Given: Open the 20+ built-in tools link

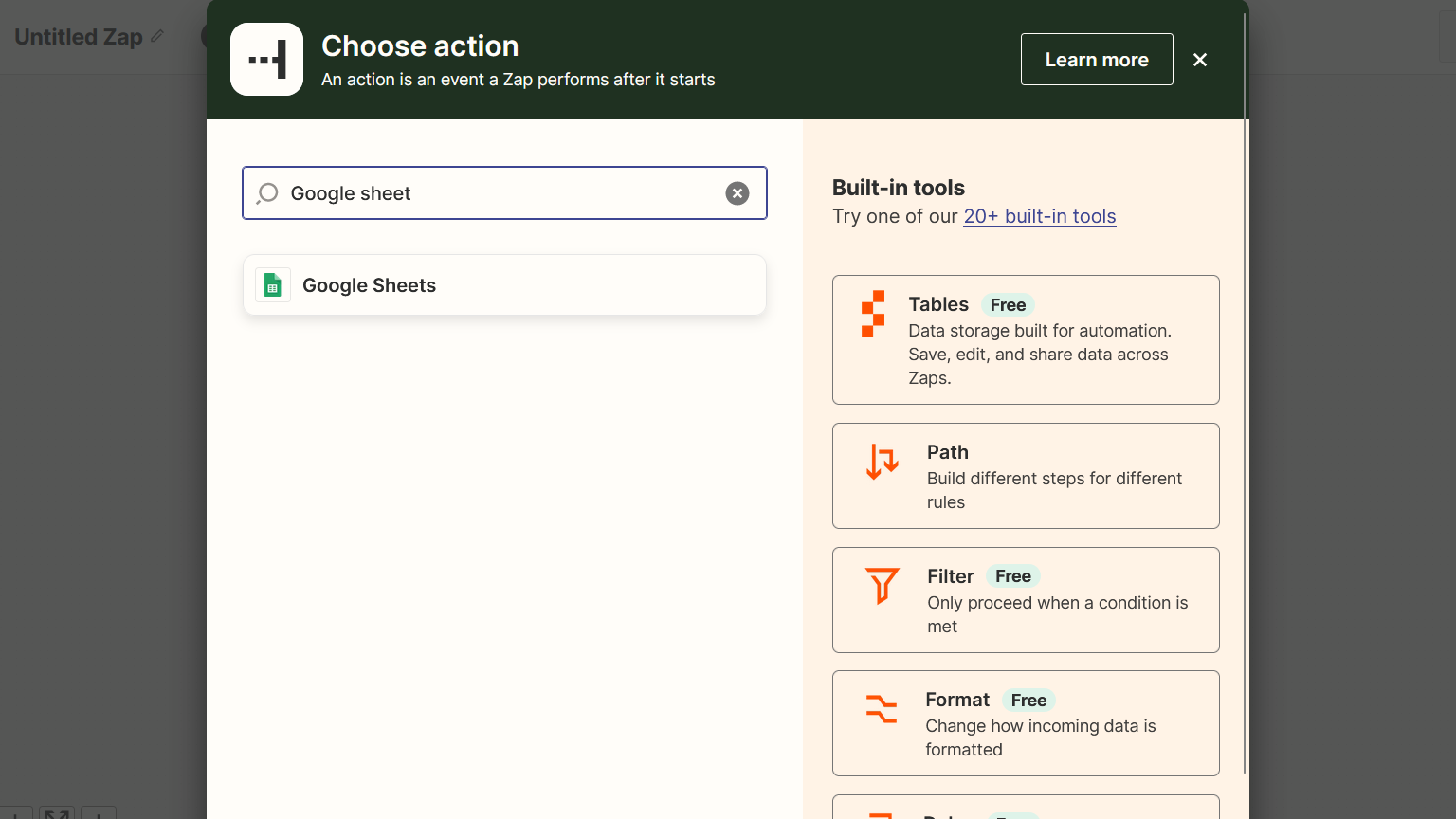Looking at the screenshot, I should click(1039, 216).
